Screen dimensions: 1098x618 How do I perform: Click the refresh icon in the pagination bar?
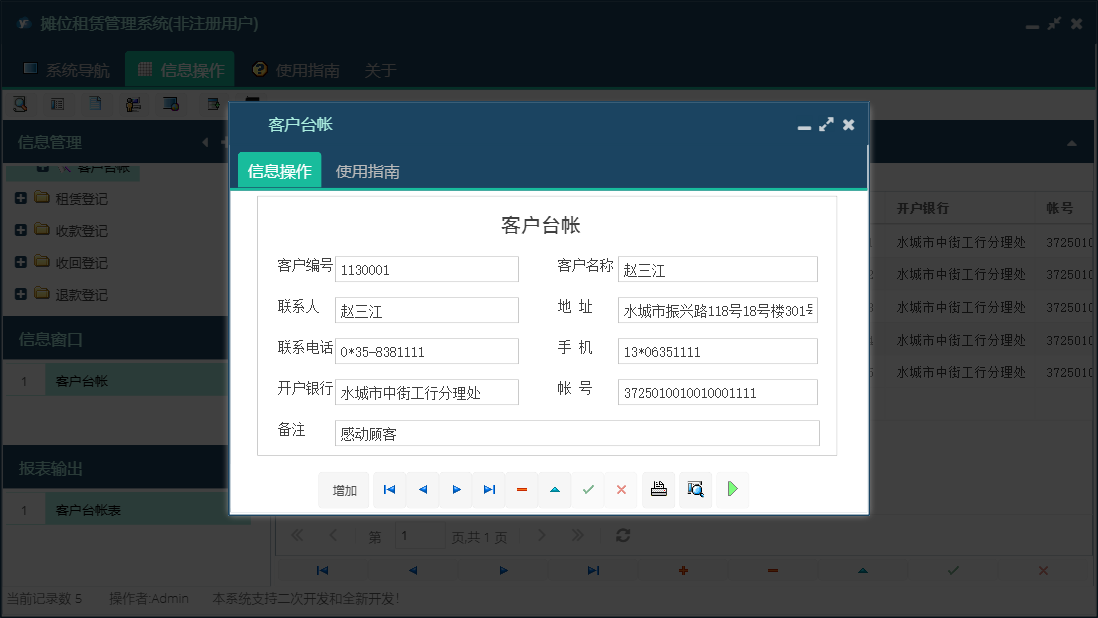click(623, 535)
